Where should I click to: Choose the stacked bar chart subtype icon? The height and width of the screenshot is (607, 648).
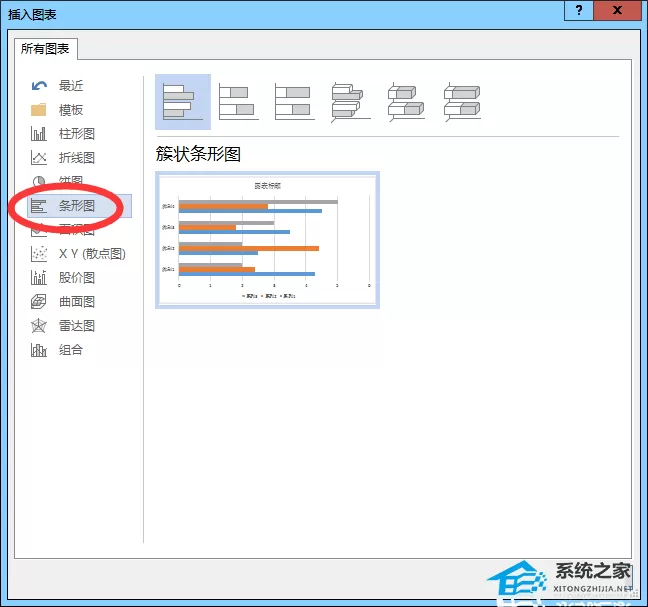[x=239, y=102]
